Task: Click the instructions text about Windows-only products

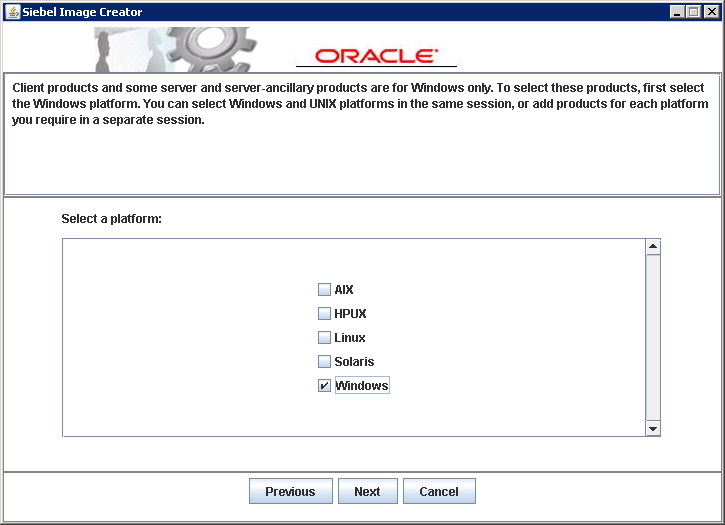Action: (x=360, y=104)
